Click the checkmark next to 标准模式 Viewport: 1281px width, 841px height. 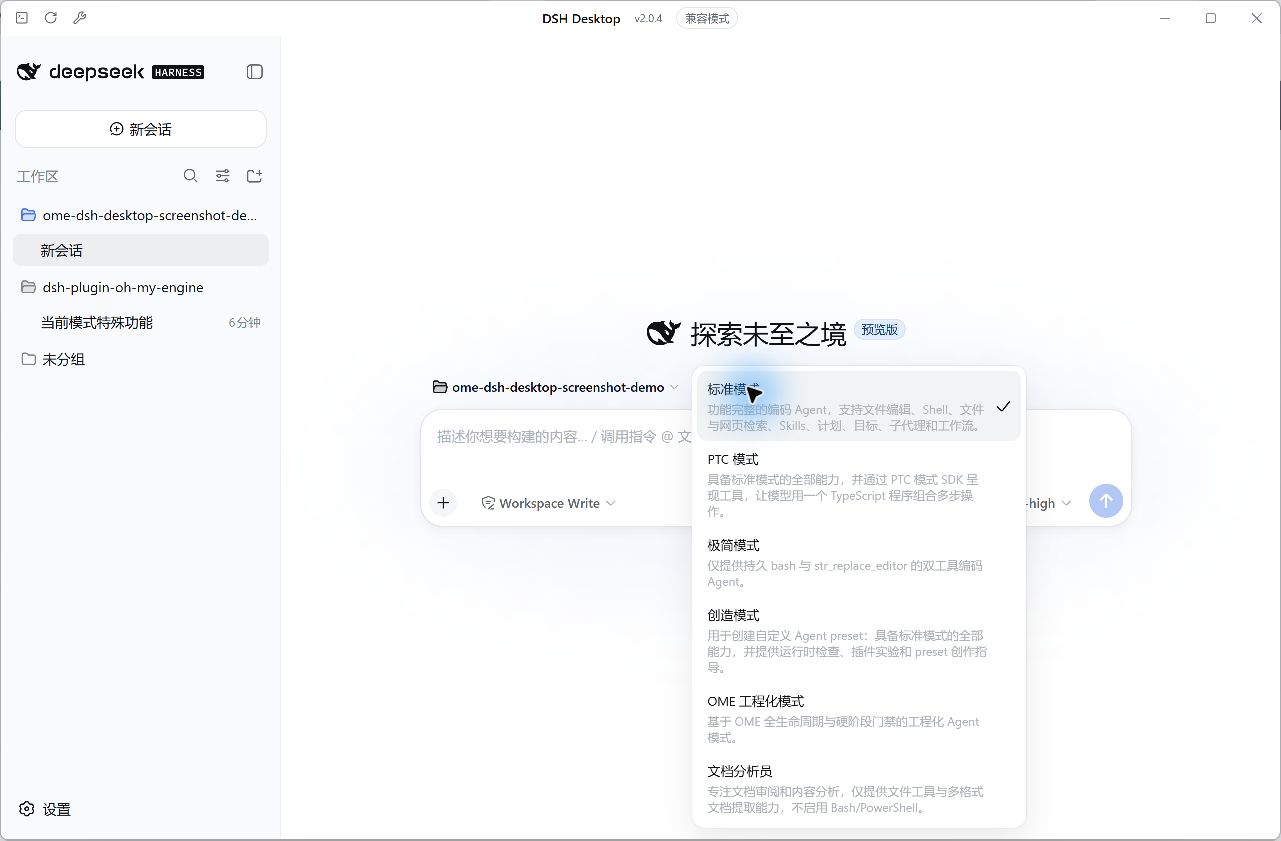click(x=1003, y=407)
